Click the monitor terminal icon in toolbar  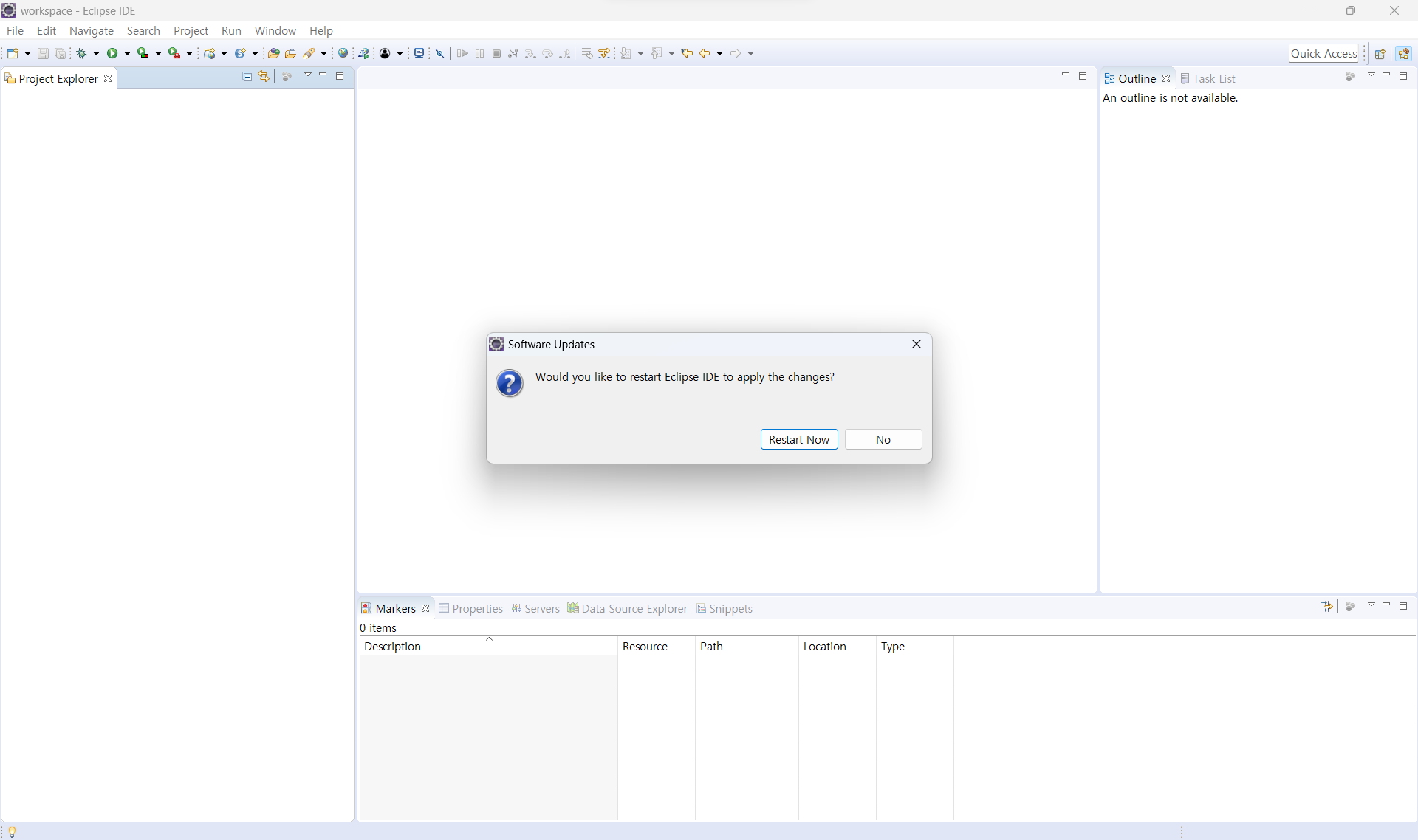pos(419,53)
